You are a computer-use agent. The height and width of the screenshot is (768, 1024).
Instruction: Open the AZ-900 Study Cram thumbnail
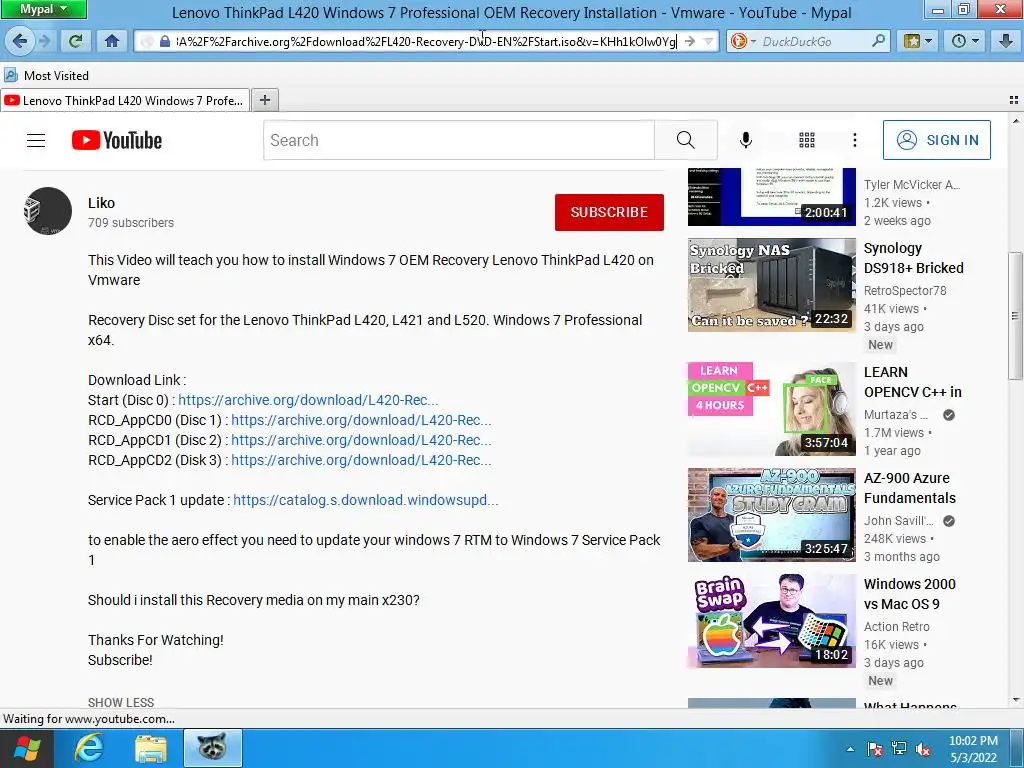(771, 515)
